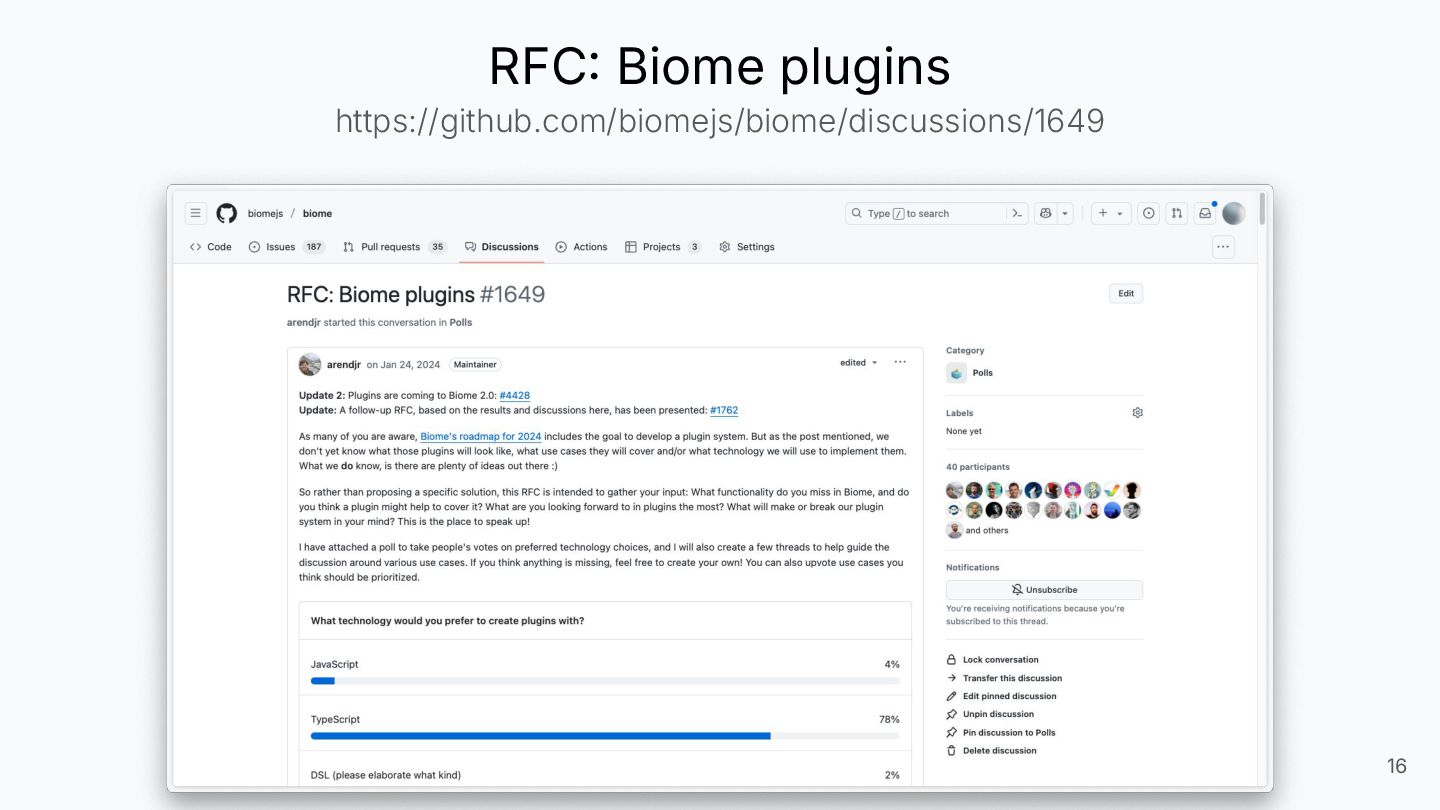The height and width of the screenshot is (810, 1440).
Task: Click Unpin discussion
Action: pyautogui.click(x=990, y=714)
